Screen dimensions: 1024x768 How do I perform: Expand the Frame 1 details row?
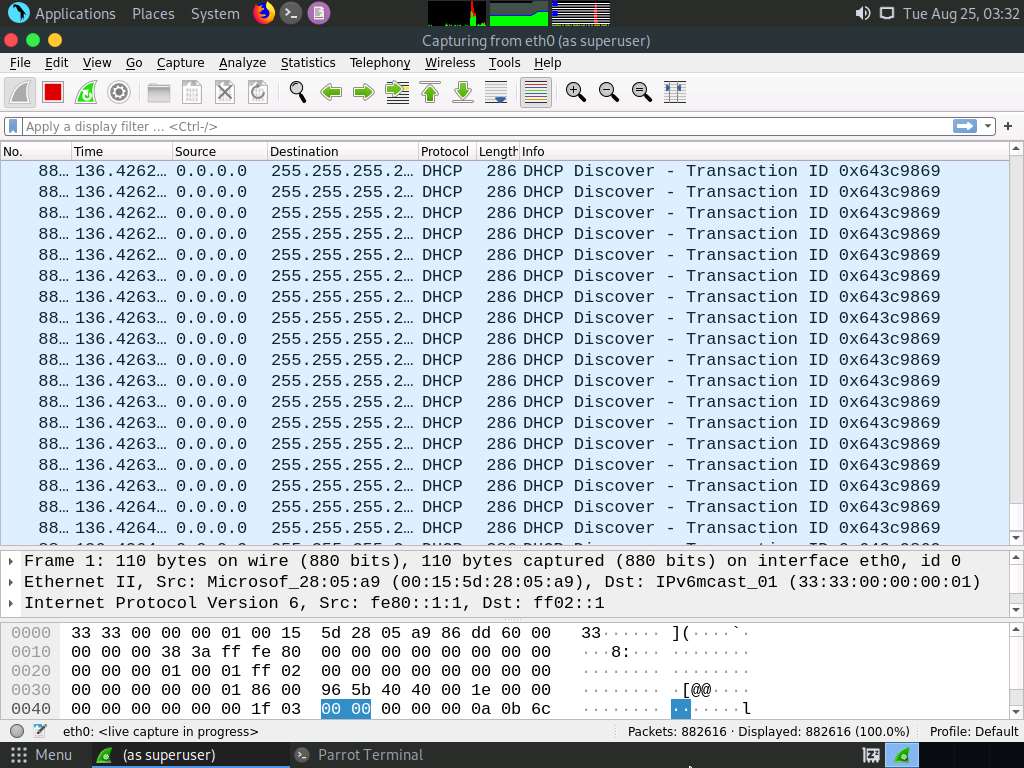point(11,561)
